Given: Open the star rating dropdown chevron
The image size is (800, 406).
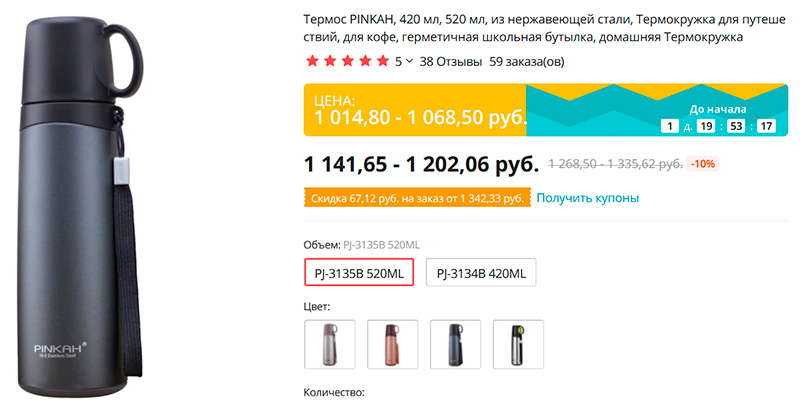Looking at the screenshot, I should (x=410, y=61).
